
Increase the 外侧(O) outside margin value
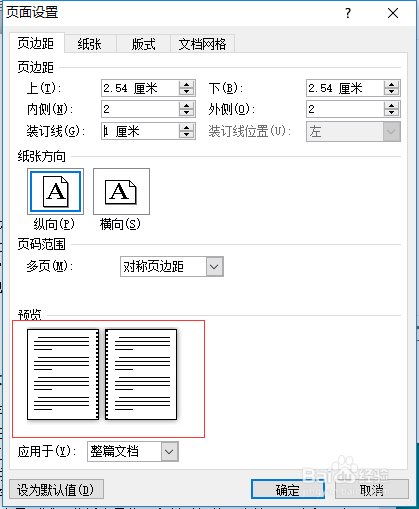392,105
